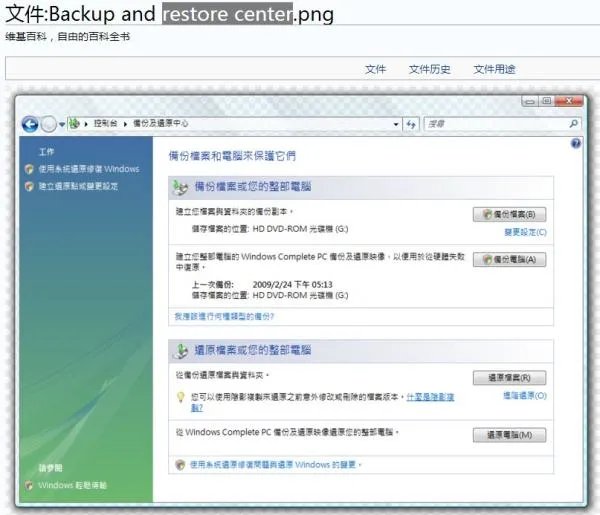Maximize the Backup and Restore Center window
Viewport: 600px width, 515px height.
(546, 101)
